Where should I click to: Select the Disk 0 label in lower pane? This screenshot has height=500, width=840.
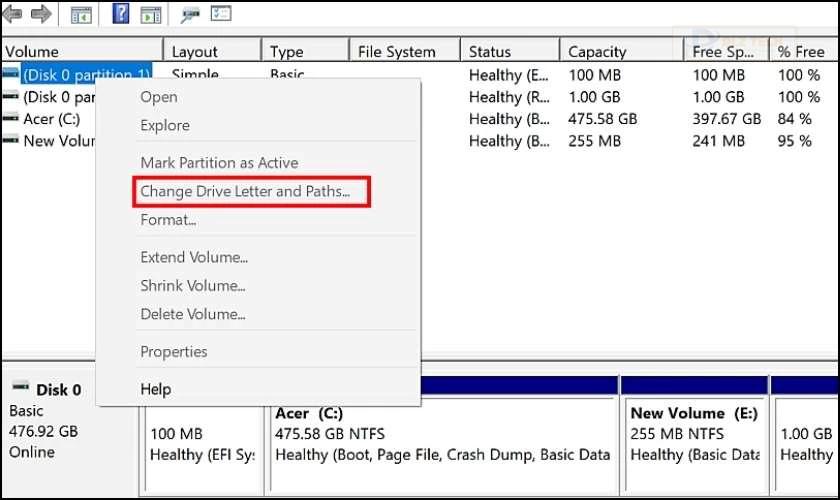point(58,390)
